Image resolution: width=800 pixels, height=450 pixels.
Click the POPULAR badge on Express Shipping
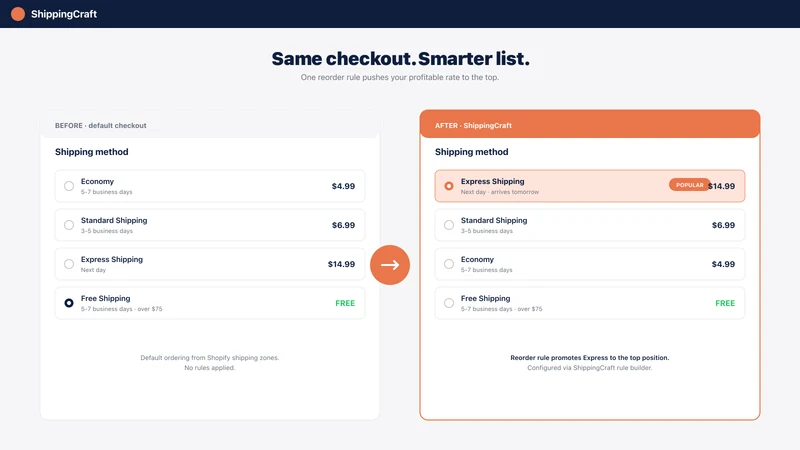[x=689, y=185]
